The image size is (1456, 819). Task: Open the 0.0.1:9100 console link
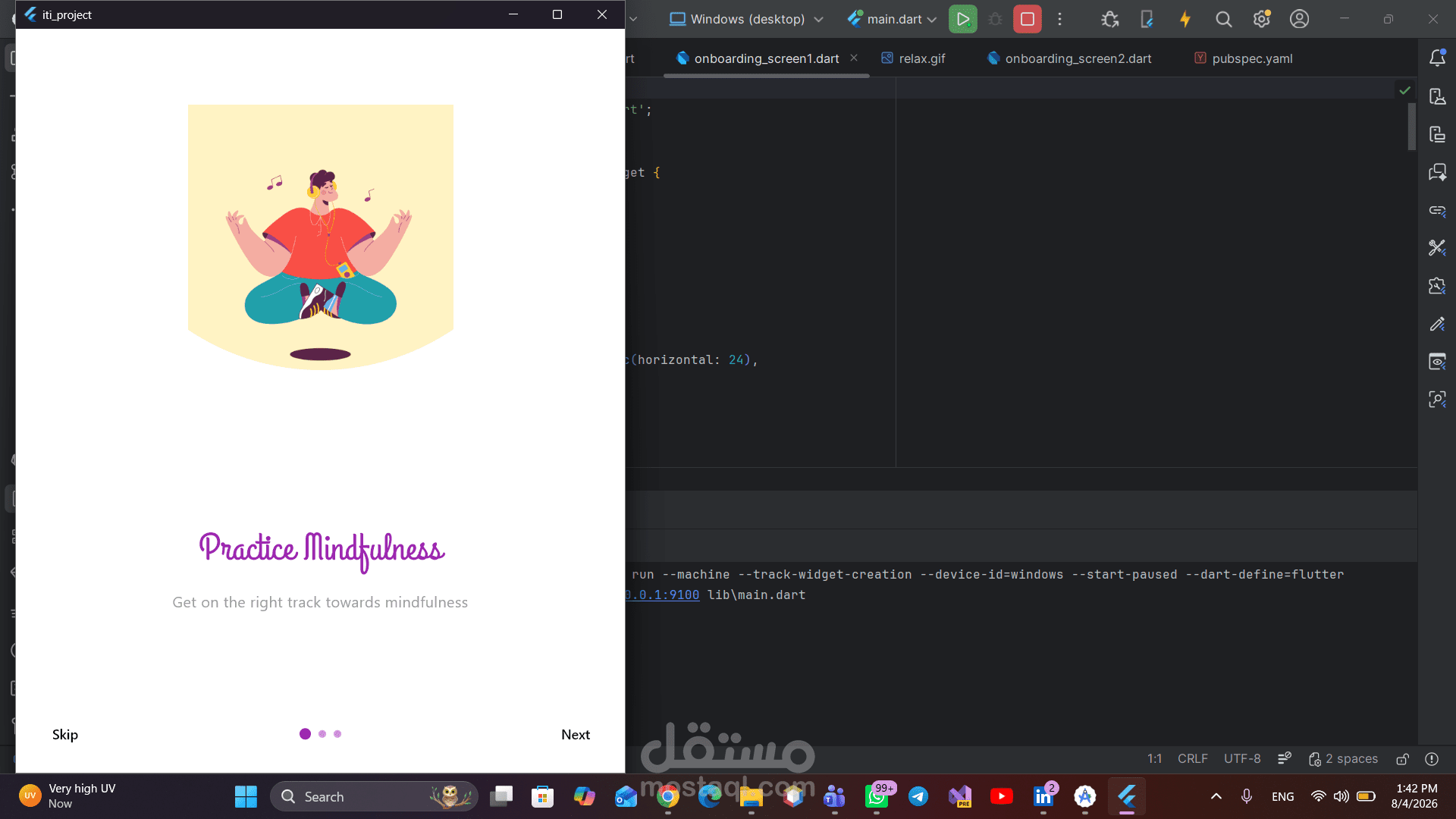pyautogui.click(x=662, y=595)
